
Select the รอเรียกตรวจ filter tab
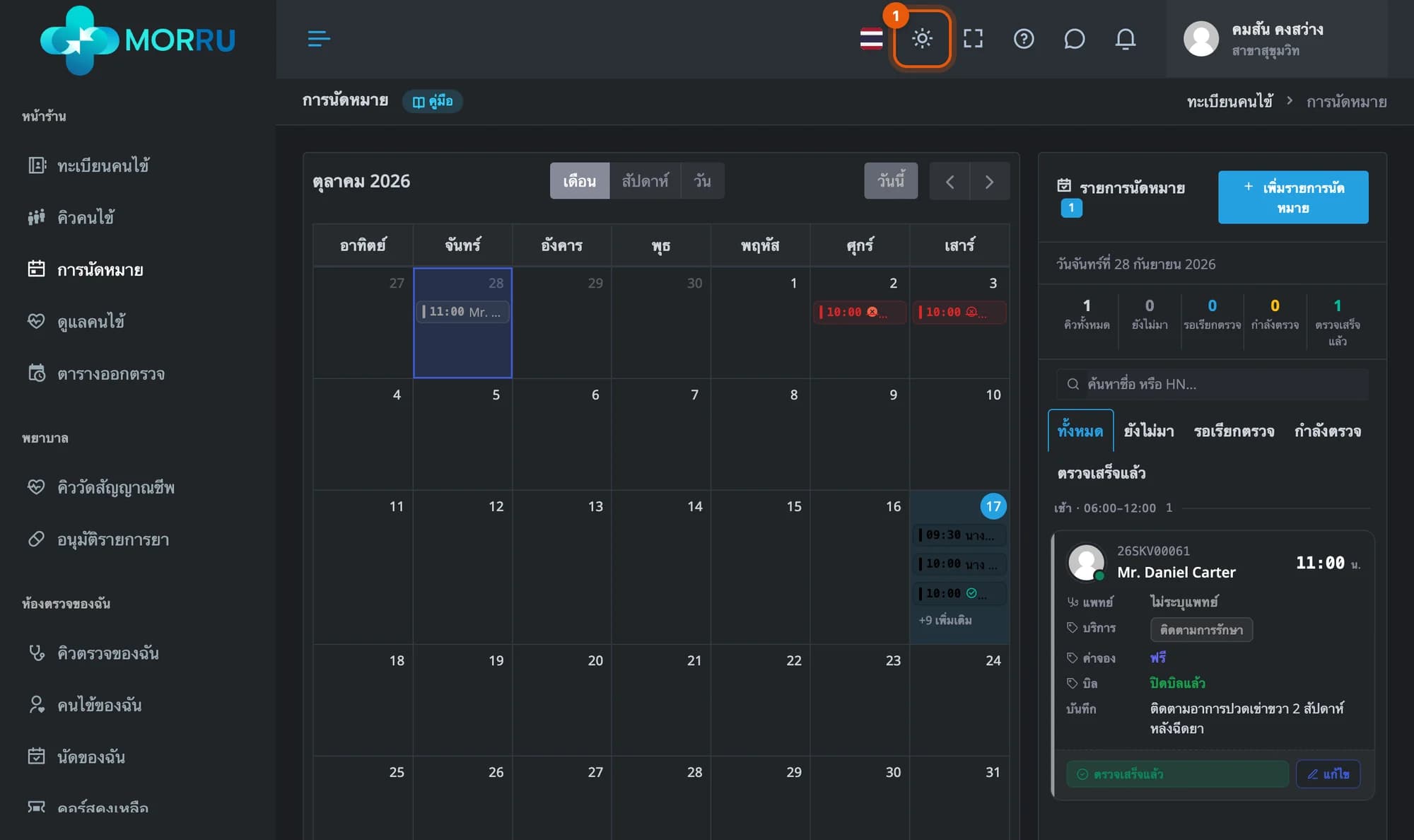click(1234, 431)
